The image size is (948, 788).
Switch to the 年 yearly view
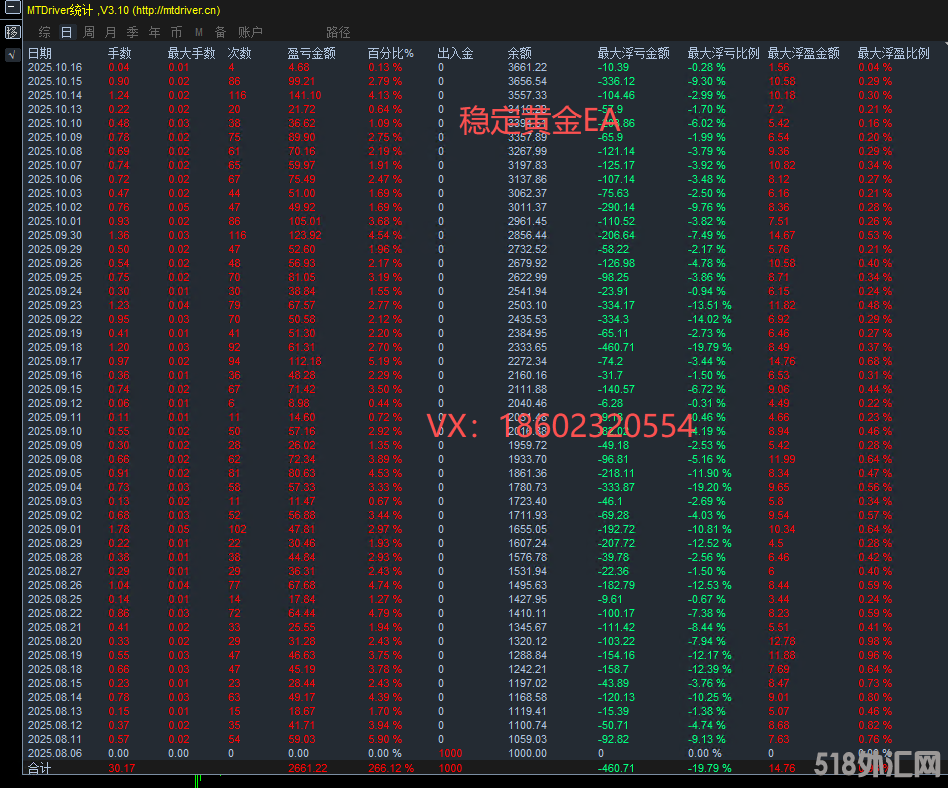pos(154,31)
